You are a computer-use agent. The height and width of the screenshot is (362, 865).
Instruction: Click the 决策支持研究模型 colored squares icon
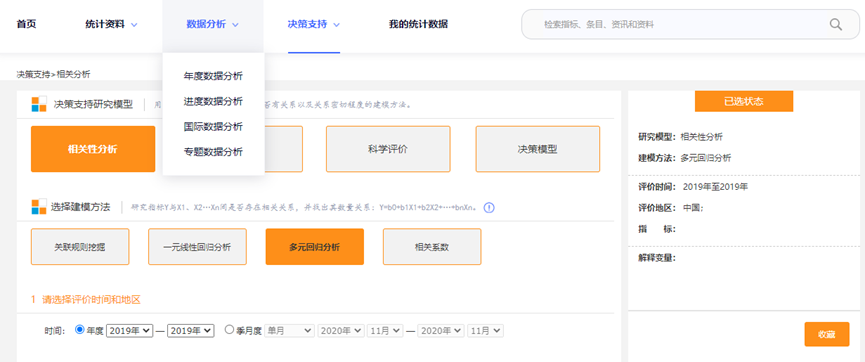point(39,104)
